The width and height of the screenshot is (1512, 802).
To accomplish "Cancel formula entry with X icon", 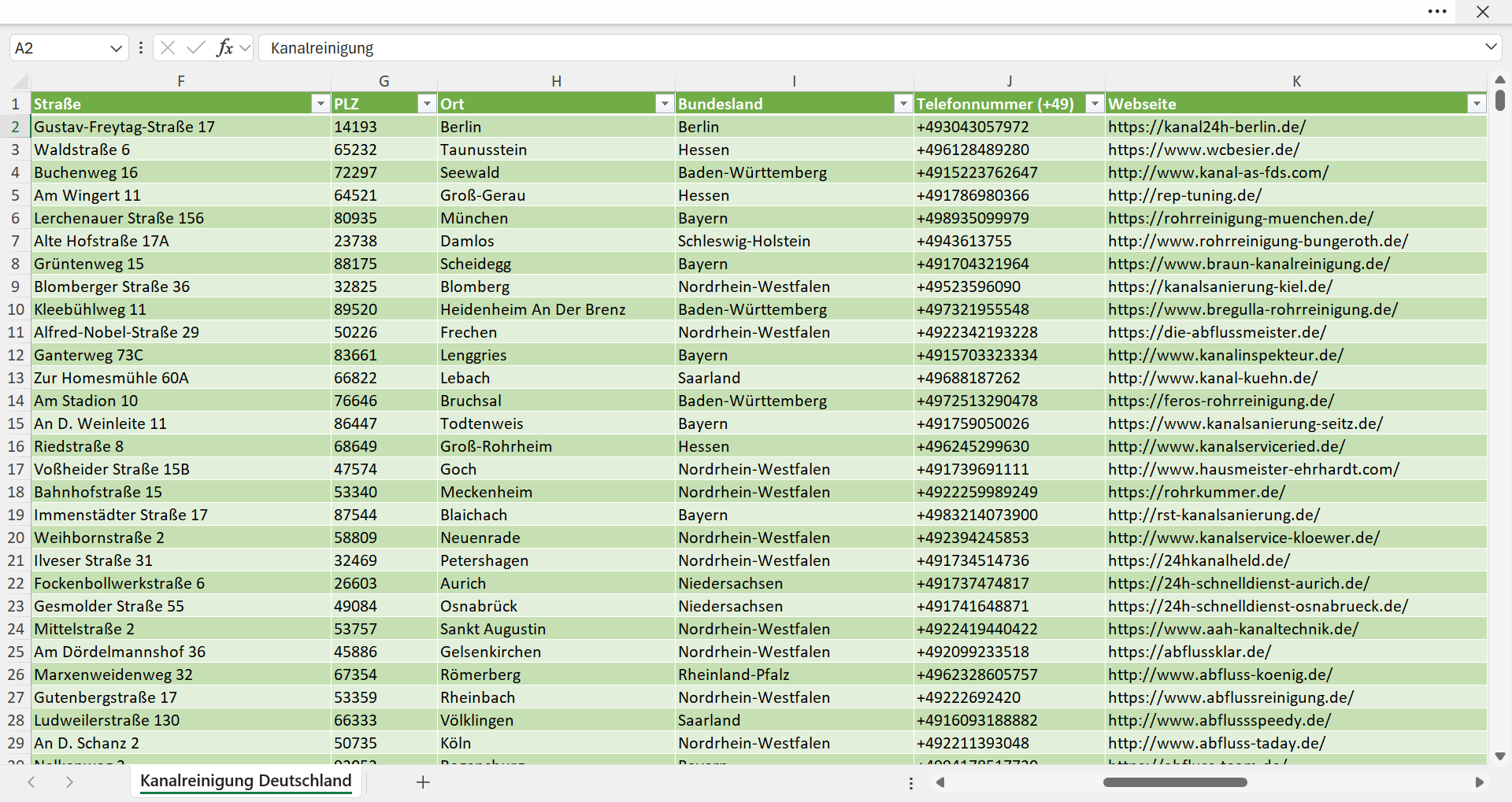I will (x=168, y=48).
